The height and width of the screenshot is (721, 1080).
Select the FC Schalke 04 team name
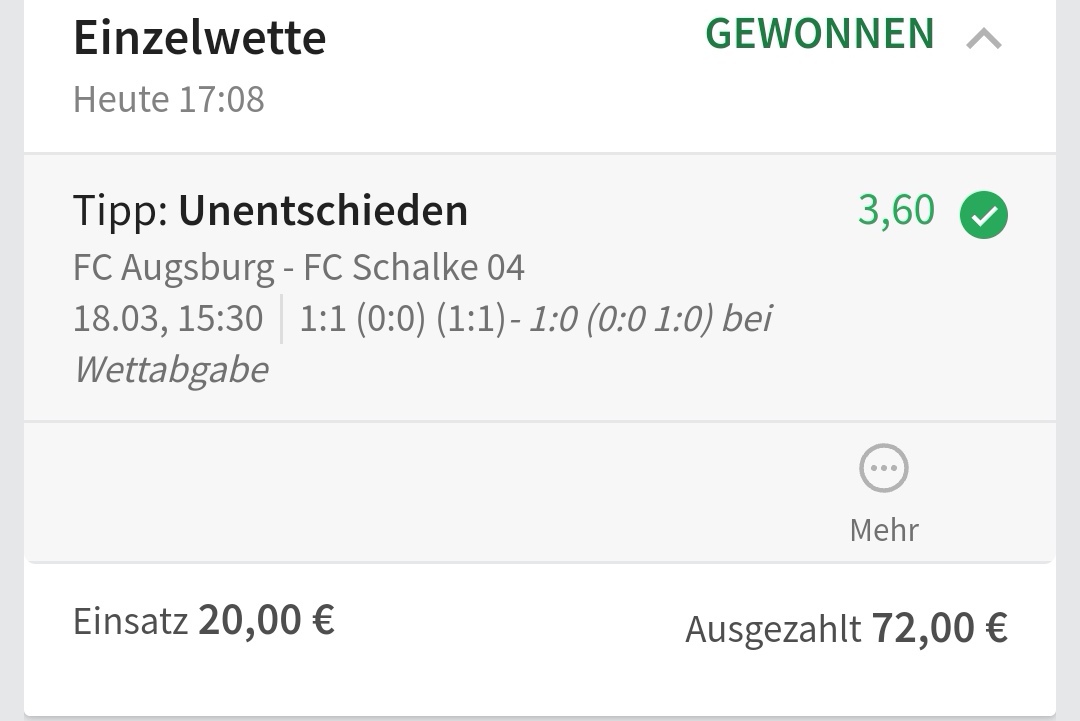tap(414, 268)
